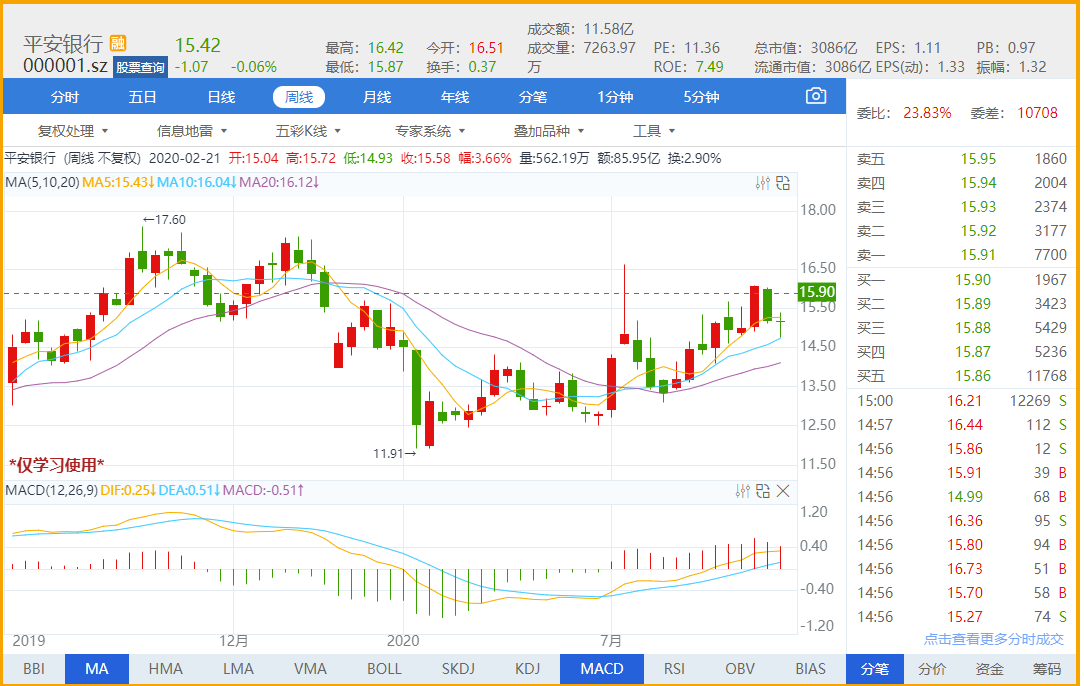
Task: Expand the 五彩K线 dropdown
Action: 308,131
